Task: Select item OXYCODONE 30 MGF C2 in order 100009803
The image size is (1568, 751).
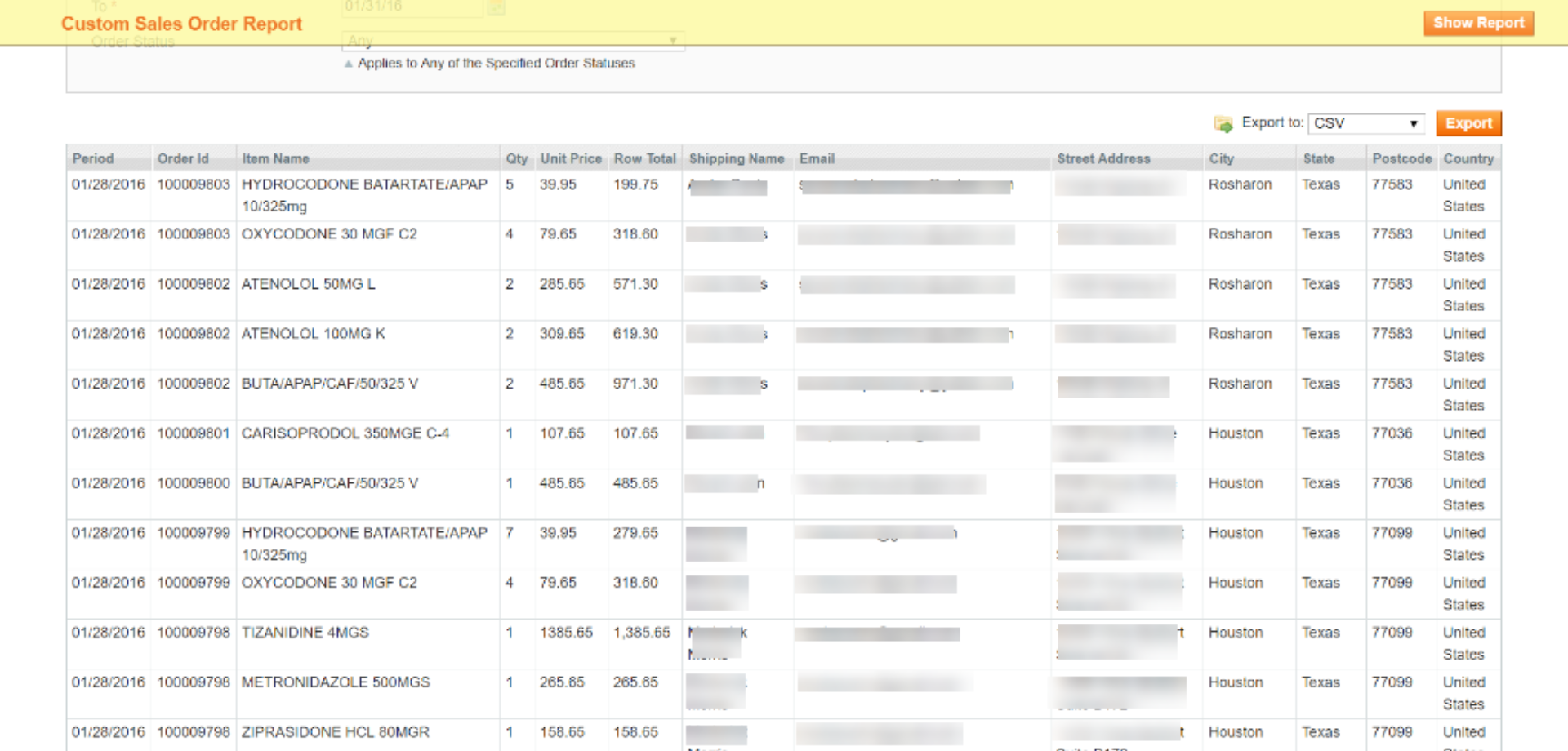Action: click(x=329, y=234)
